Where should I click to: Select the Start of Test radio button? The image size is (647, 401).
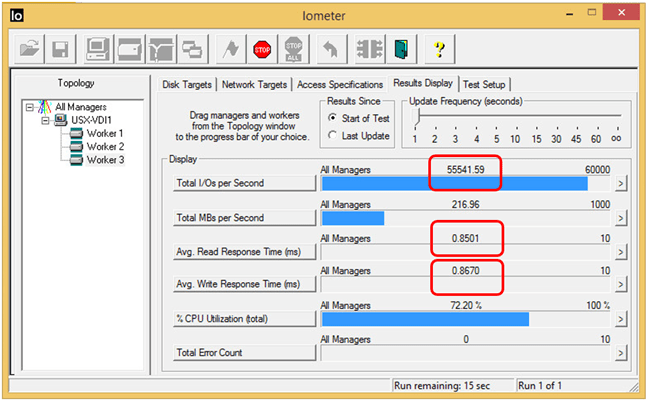[x=332, y=119]
